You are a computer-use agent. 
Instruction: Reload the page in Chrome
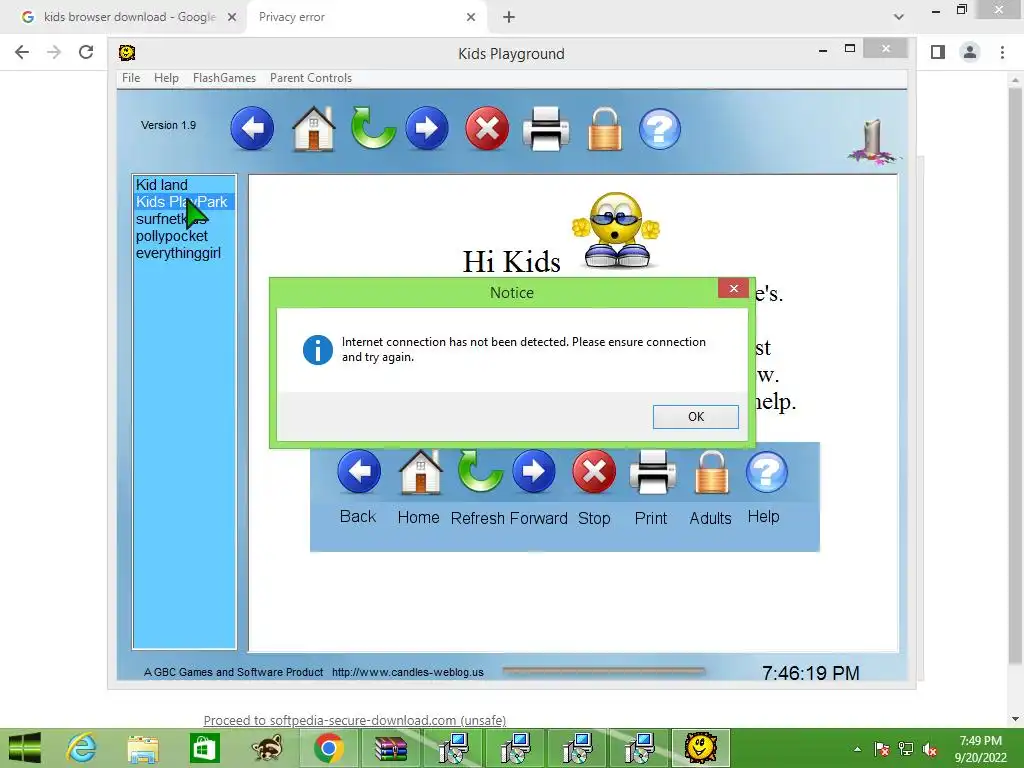tap(86, 52)
